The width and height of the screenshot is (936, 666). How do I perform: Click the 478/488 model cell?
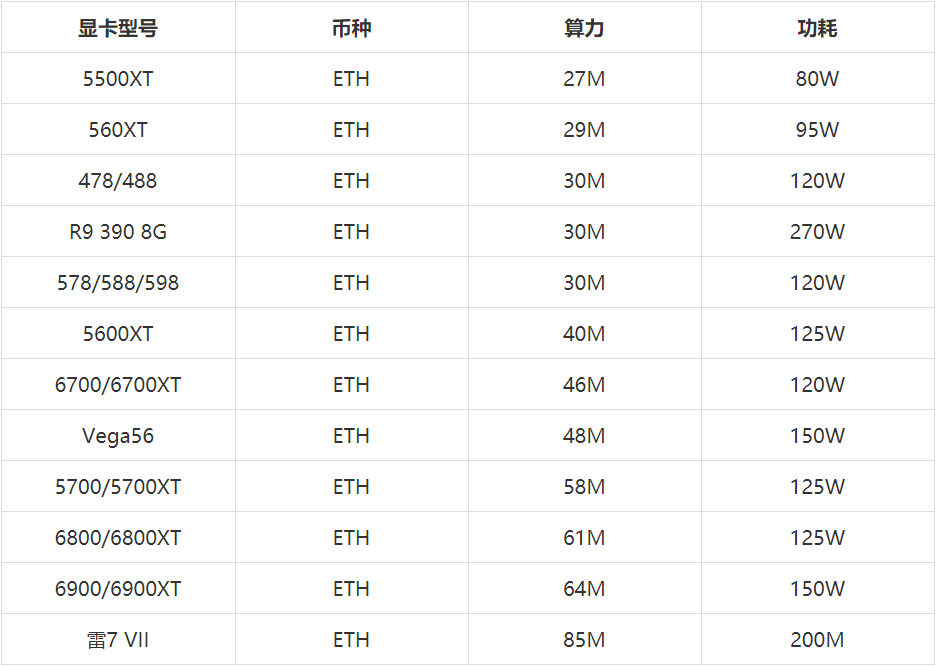point(118,181)
